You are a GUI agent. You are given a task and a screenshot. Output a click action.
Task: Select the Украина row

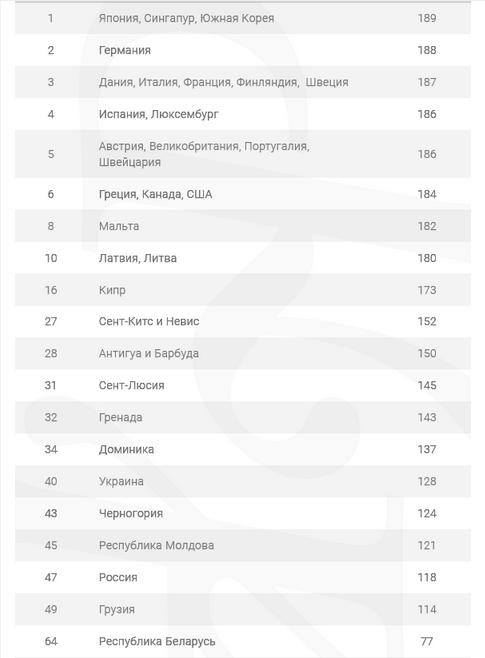(243, 481)
